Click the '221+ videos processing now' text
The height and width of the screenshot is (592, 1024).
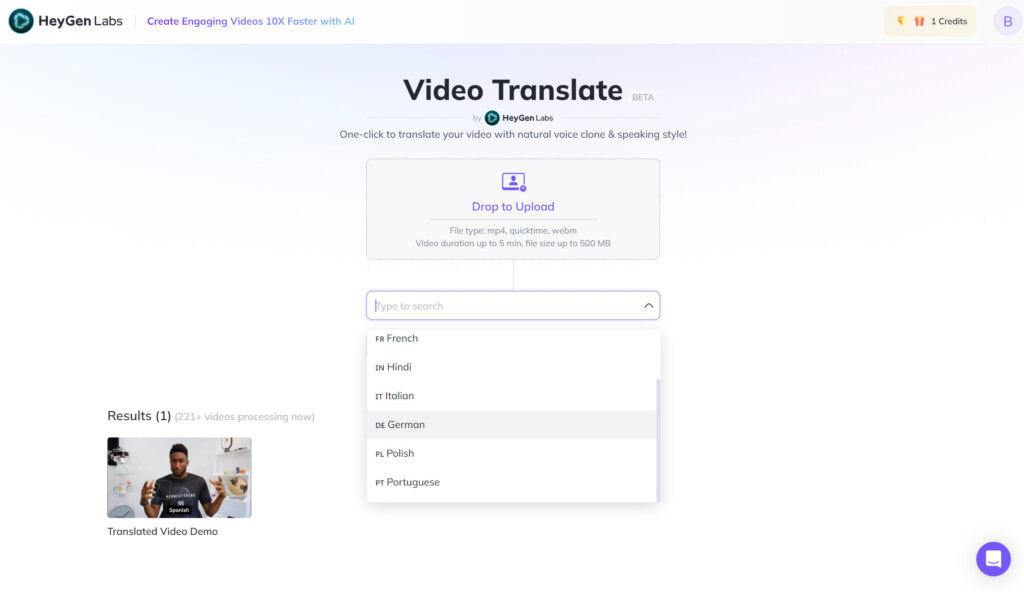[x=244, y=417]
